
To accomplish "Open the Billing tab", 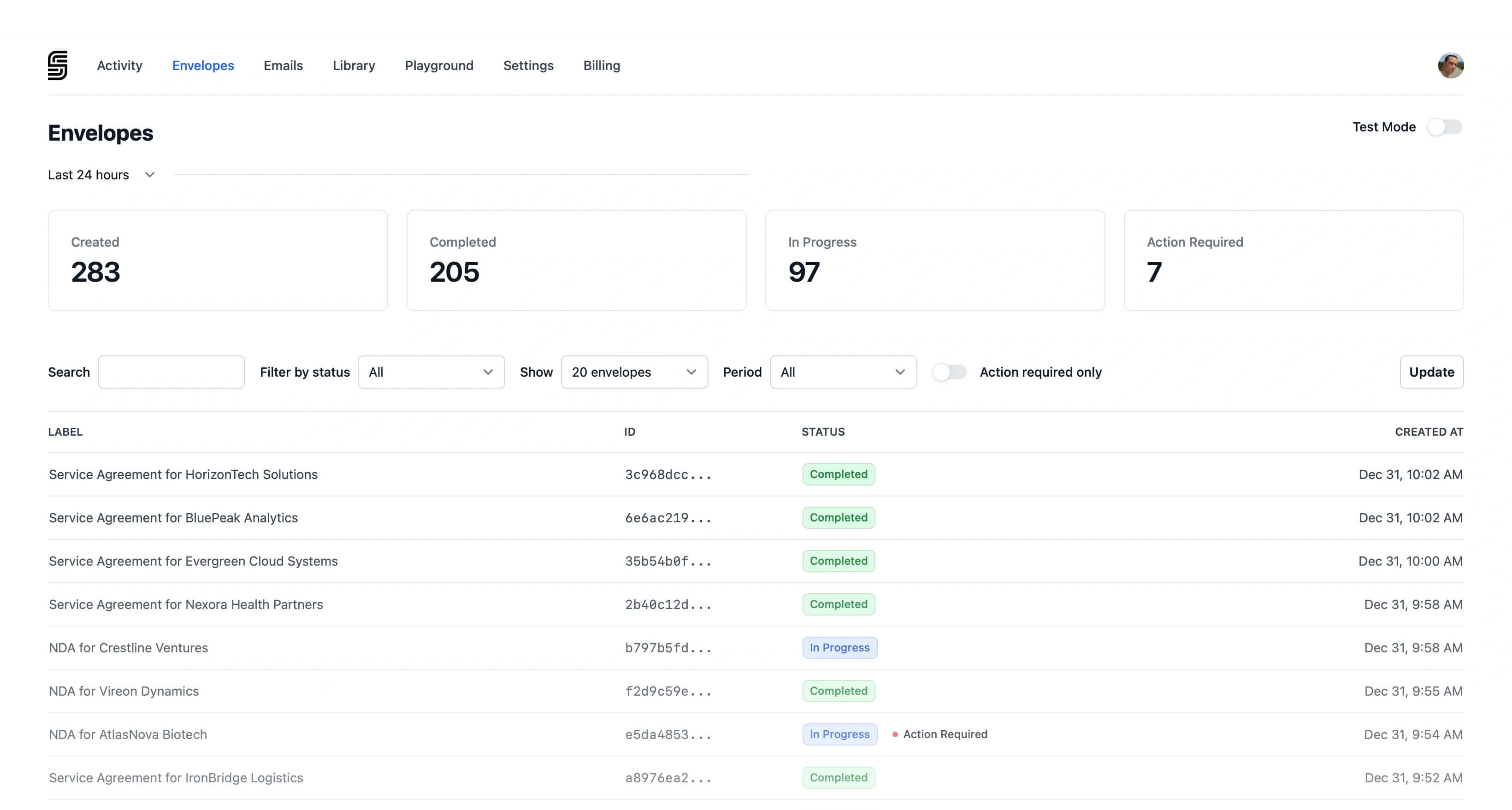I will click(601, 65).
